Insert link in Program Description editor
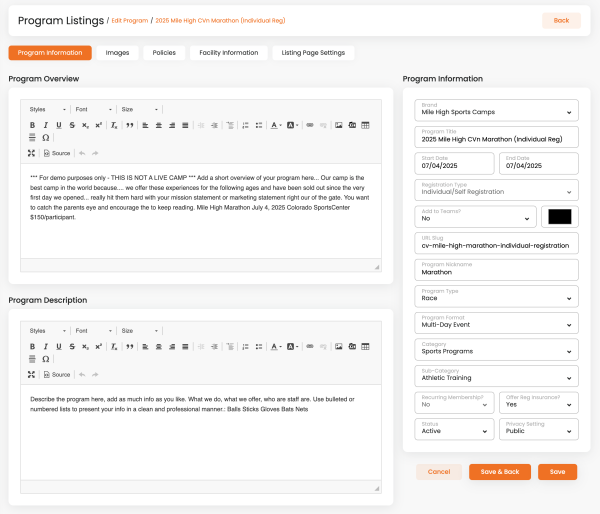This screenshot has height=514, width=600. tap(310, 346)
